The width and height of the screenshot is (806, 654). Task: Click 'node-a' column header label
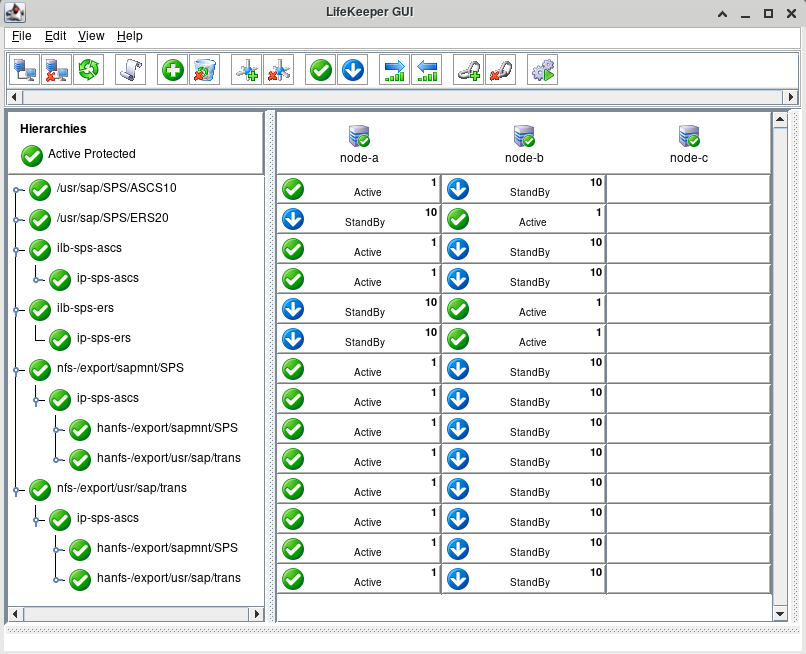tap(359, 158)
